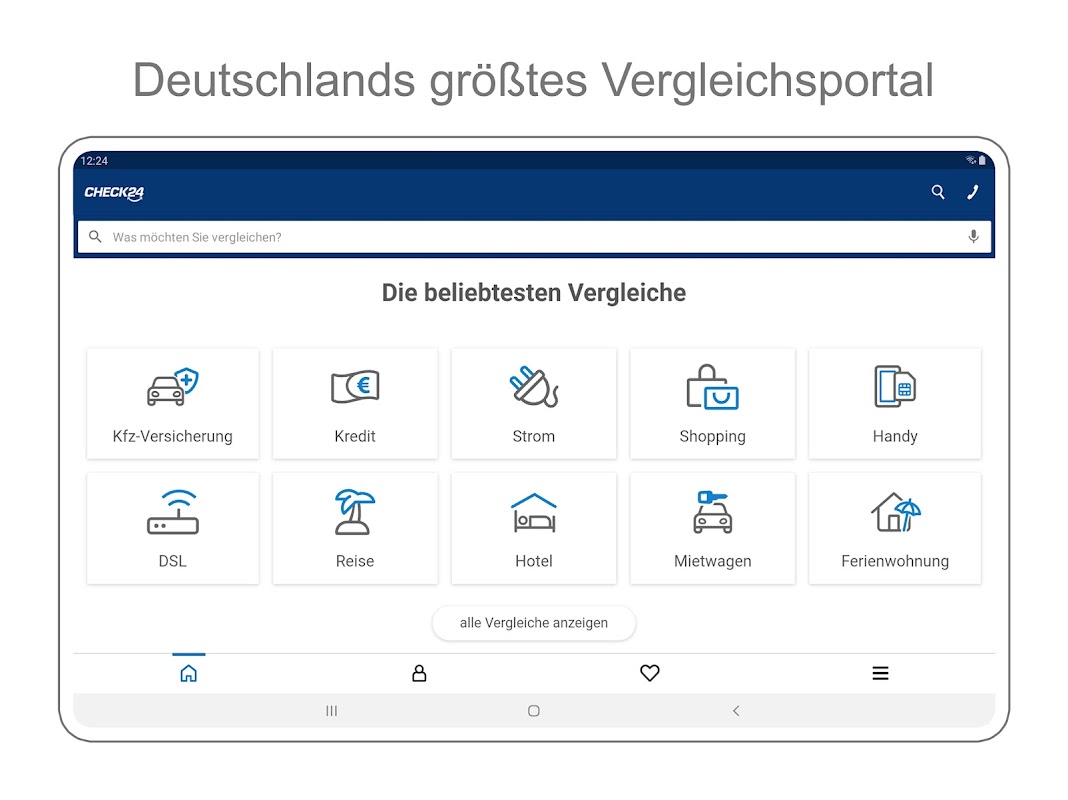Activate voice search microphone icon
1068x800 pixels.
(973, 237)
